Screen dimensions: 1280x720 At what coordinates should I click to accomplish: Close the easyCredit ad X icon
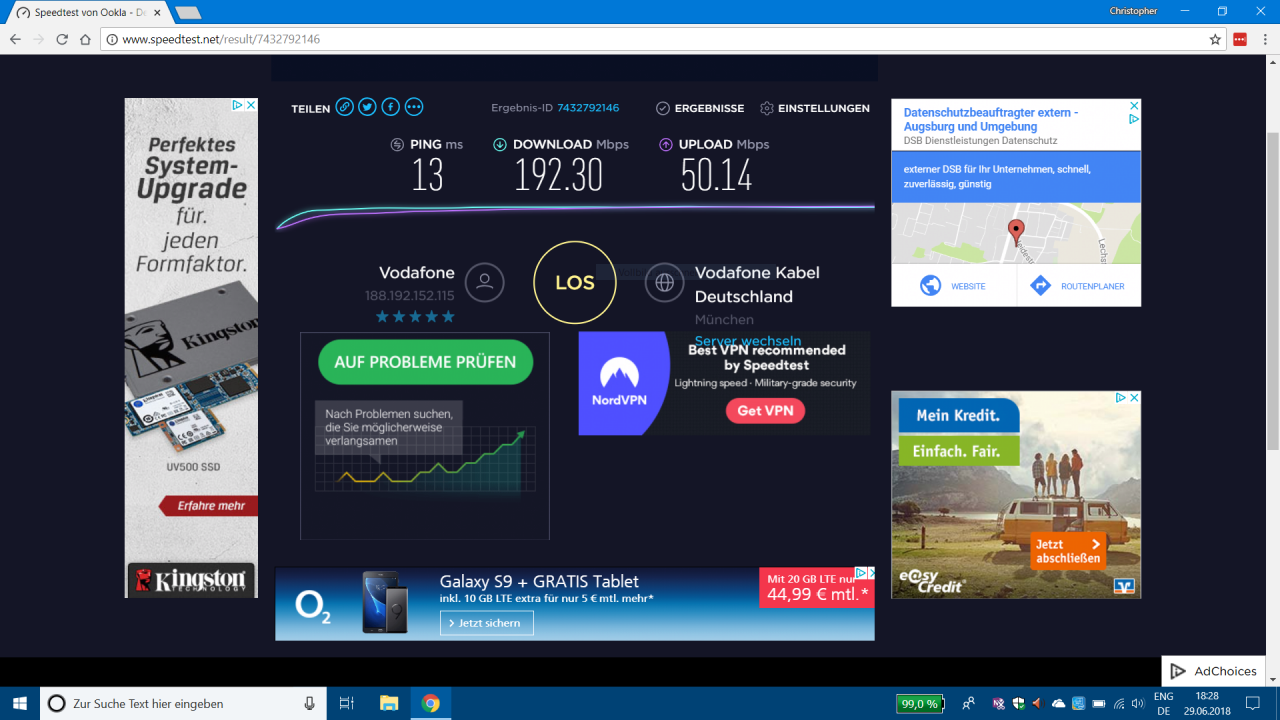pos(1135,397)
